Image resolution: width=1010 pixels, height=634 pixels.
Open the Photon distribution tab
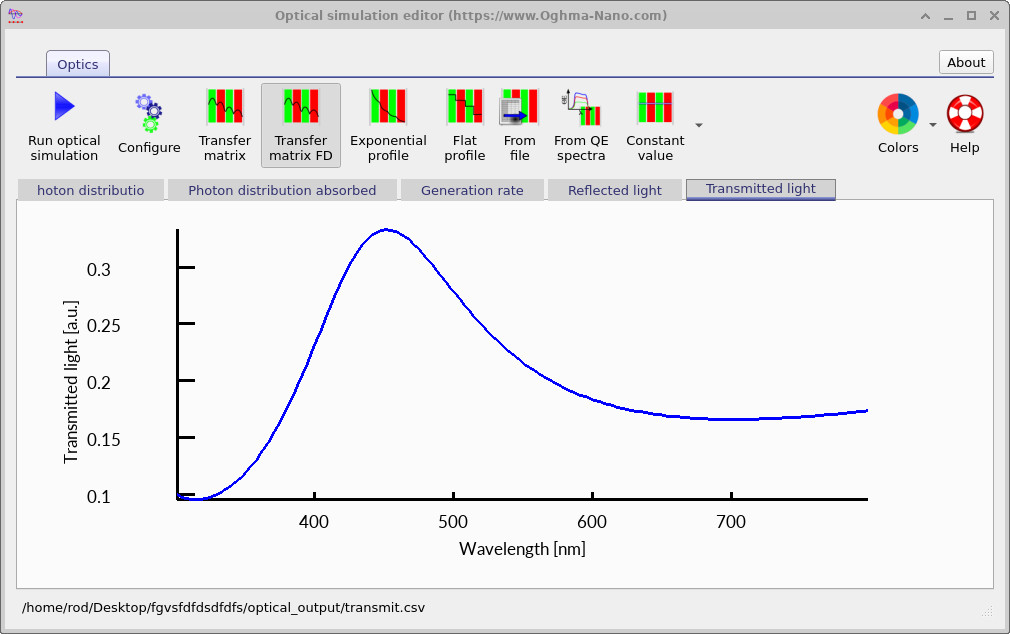[90, 191]
